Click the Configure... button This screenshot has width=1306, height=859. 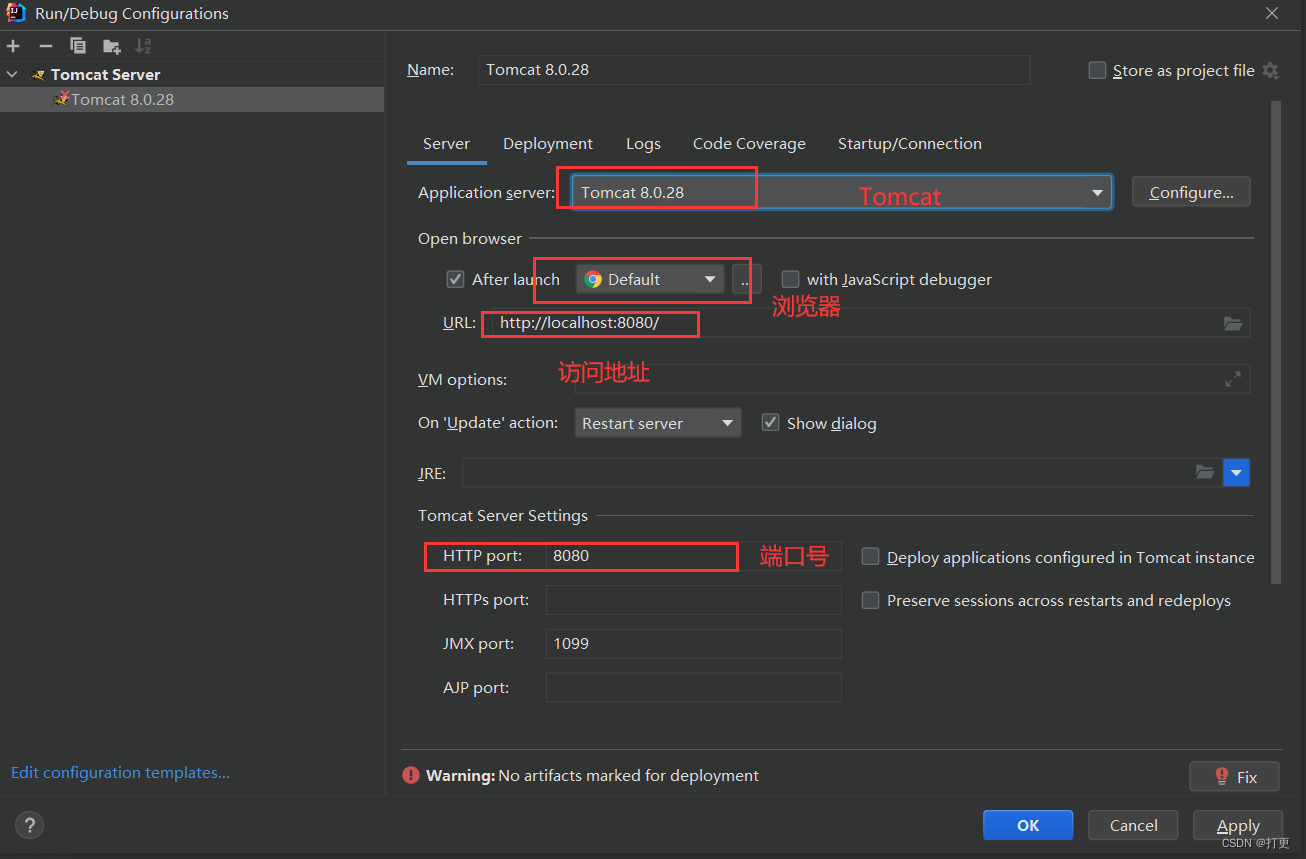point(1191,192)
